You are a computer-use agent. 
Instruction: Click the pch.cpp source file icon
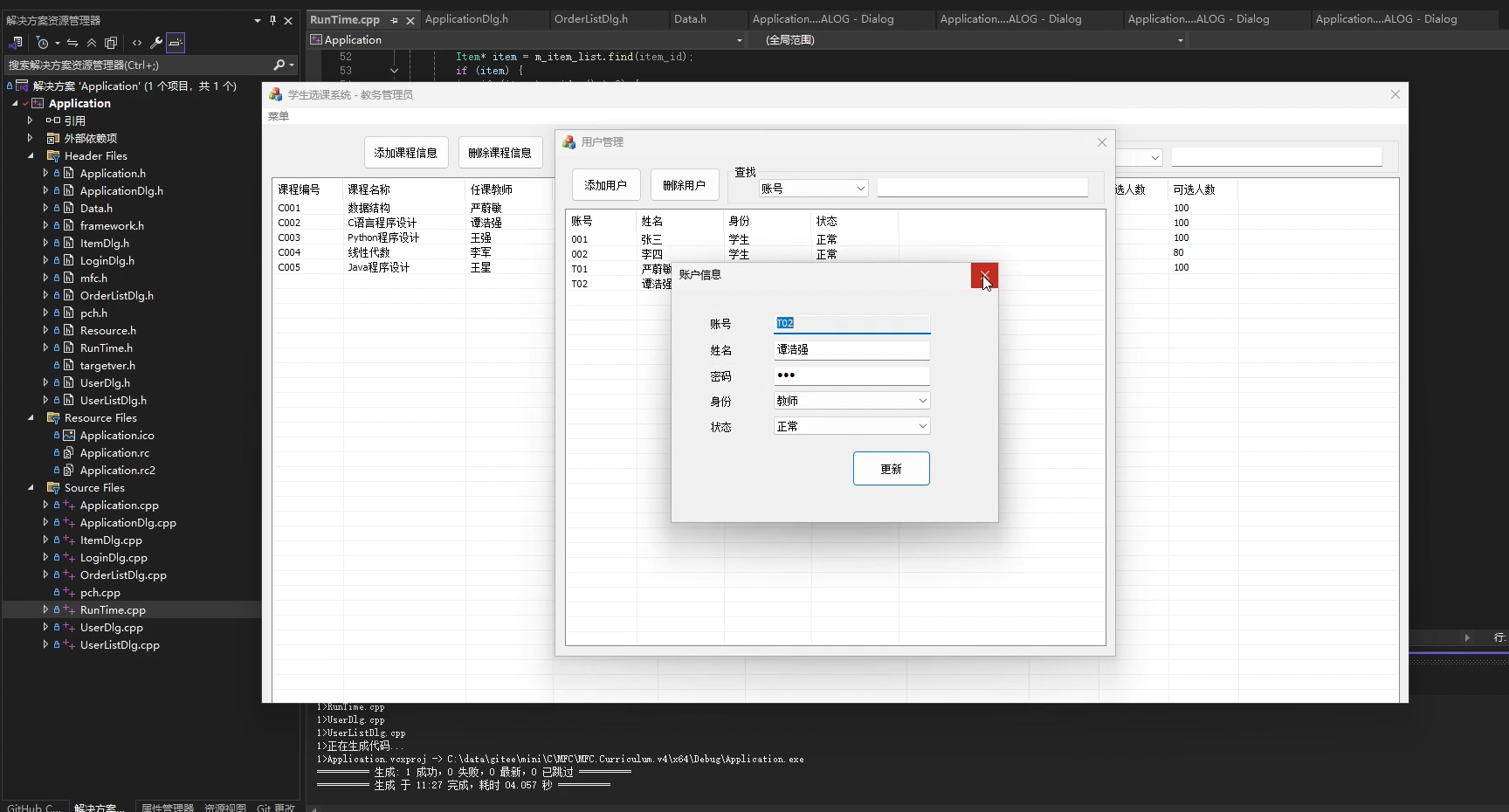tap(69, 592)
